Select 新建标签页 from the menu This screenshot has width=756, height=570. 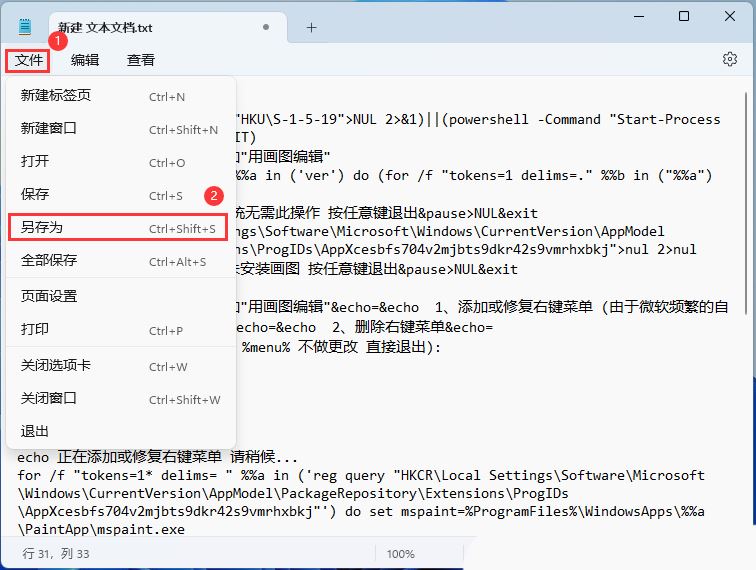point(121,95)
